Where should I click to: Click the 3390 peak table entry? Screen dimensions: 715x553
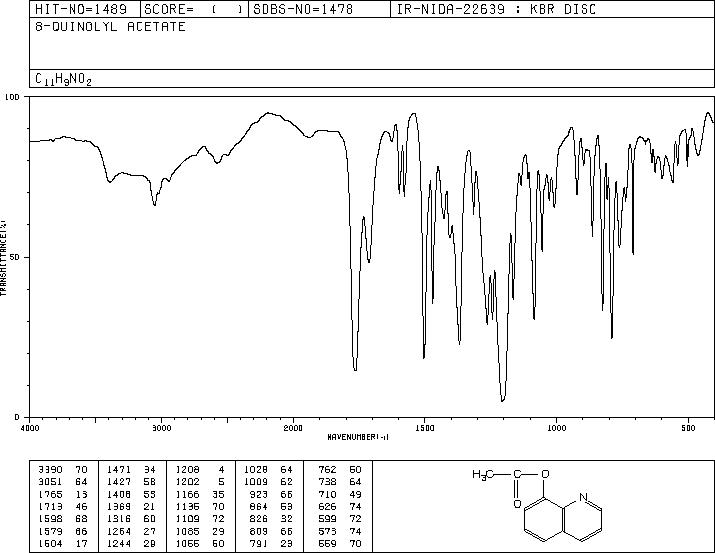point(62,469)
